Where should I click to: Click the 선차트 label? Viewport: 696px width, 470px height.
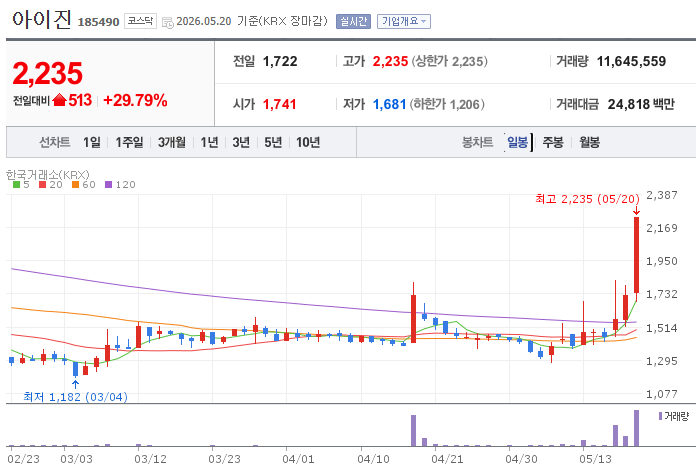point(55,142)
